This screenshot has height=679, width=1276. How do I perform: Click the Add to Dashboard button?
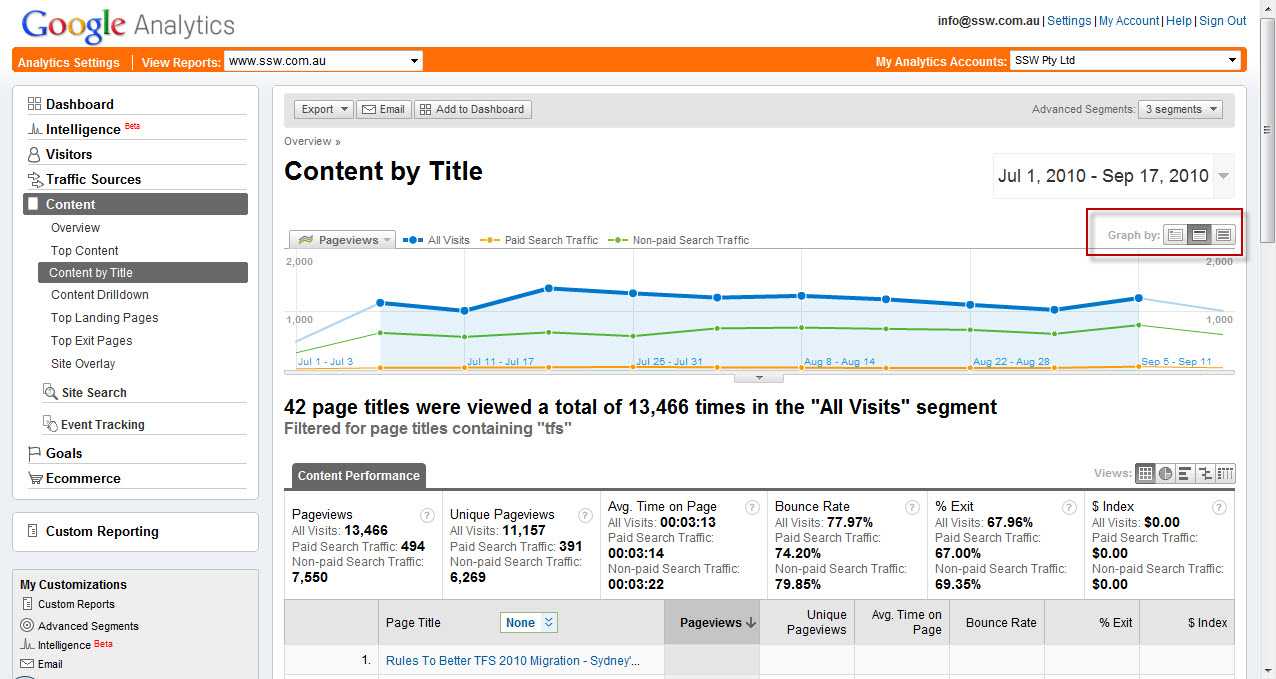click(x=472, y=109)
